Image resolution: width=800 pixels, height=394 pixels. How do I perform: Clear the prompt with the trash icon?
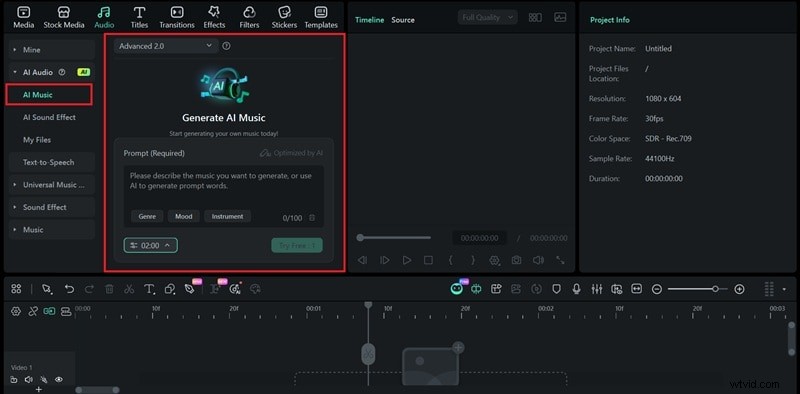click(x=312, y=218)
